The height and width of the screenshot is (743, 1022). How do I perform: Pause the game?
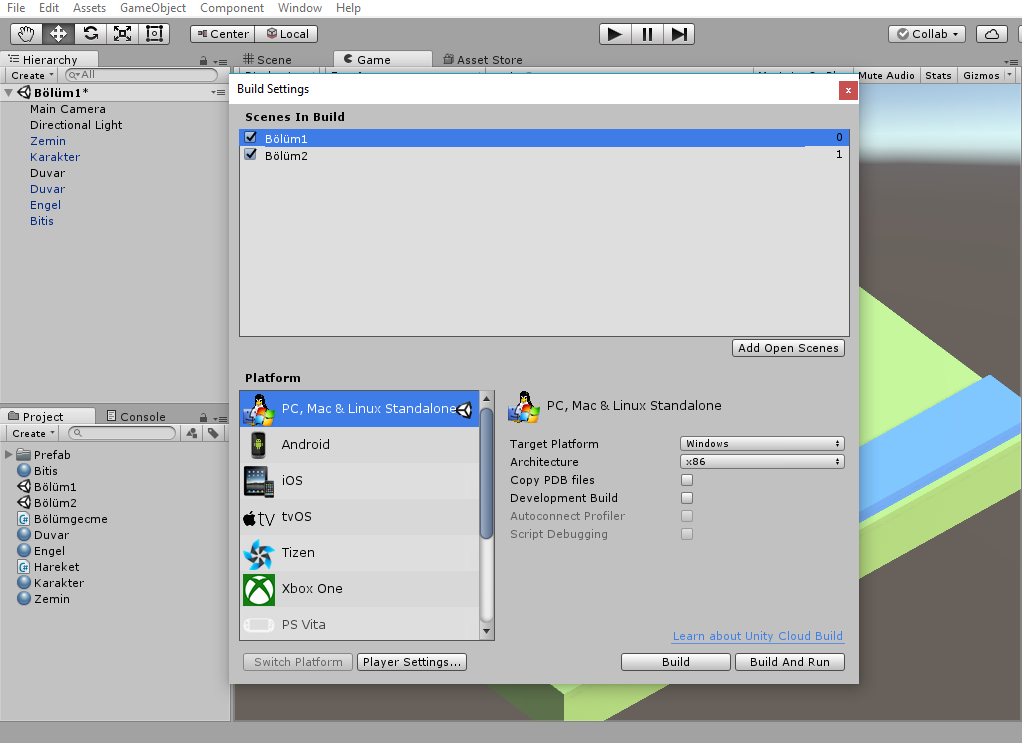(647, 34)
